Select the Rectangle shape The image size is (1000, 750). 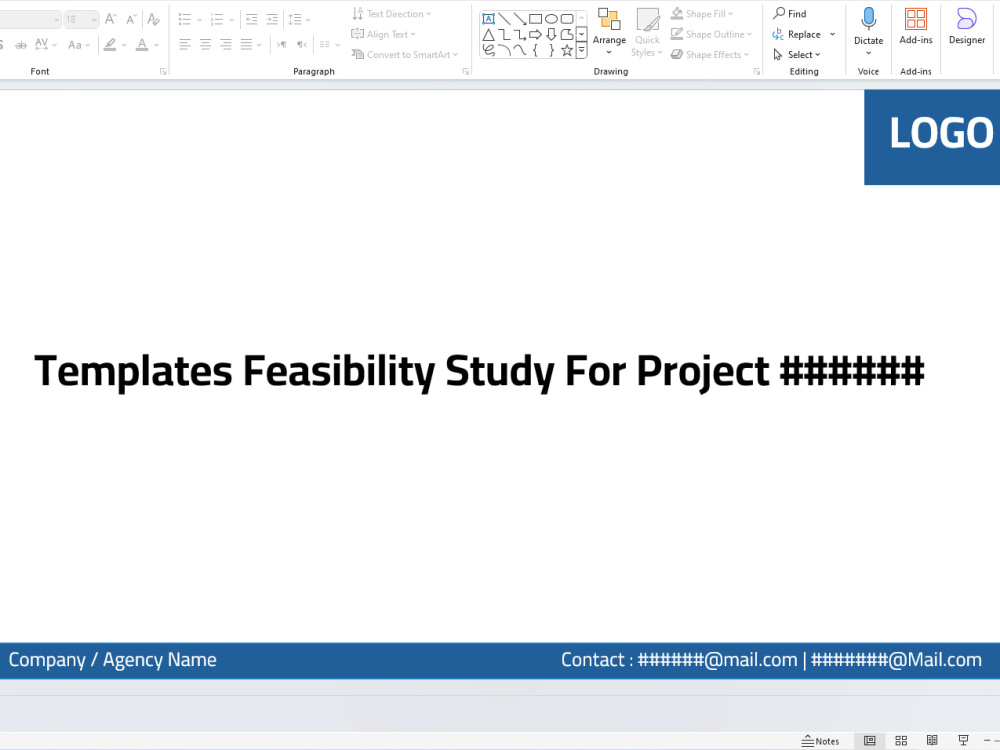[536, 18]
